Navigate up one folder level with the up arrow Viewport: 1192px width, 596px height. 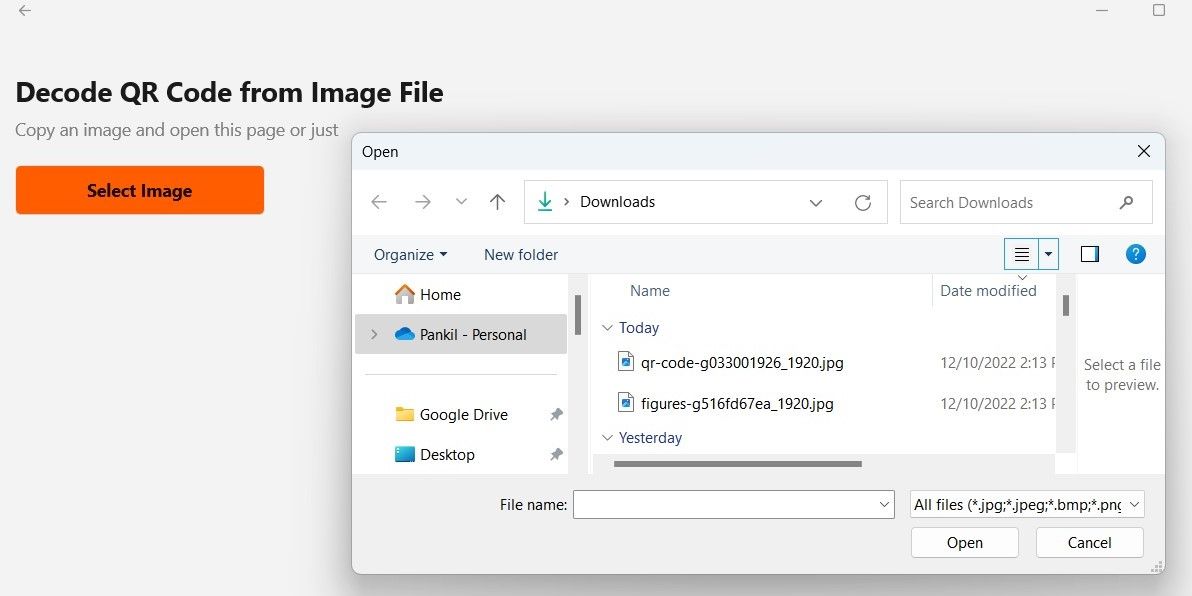[x=497, y=202]
